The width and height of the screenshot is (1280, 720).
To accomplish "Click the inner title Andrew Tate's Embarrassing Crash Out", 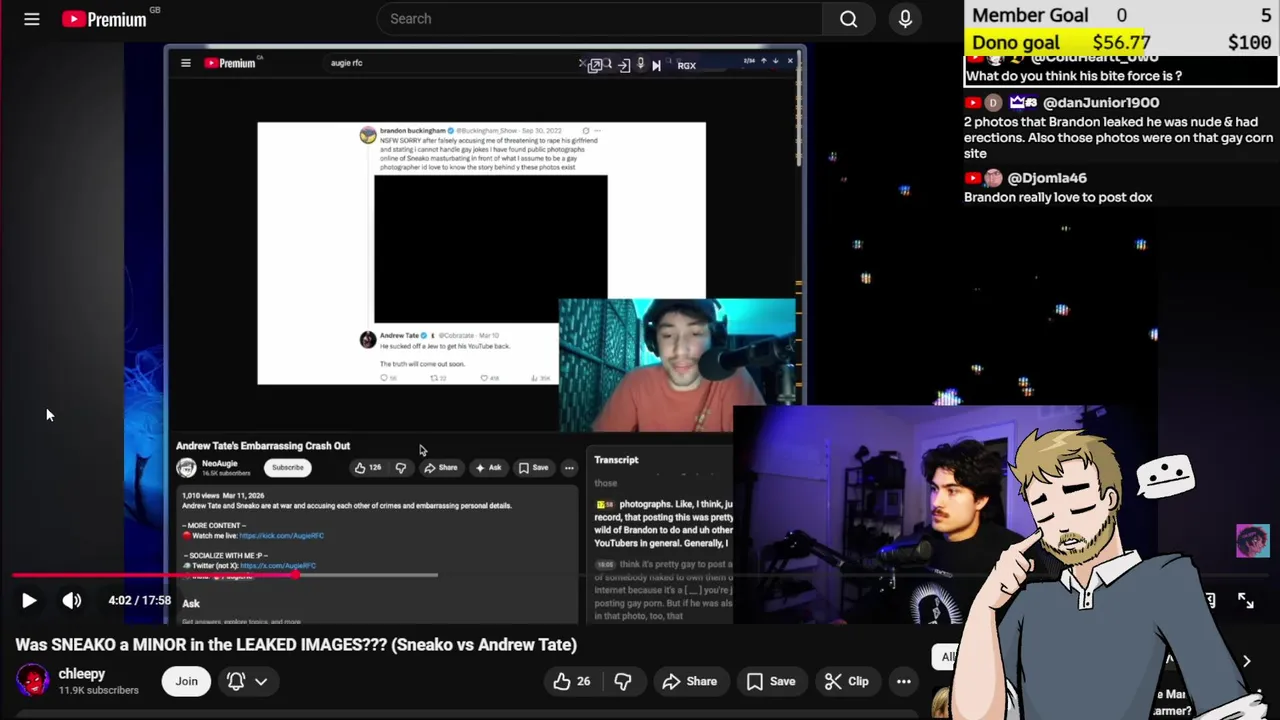I will coord(263,446).
